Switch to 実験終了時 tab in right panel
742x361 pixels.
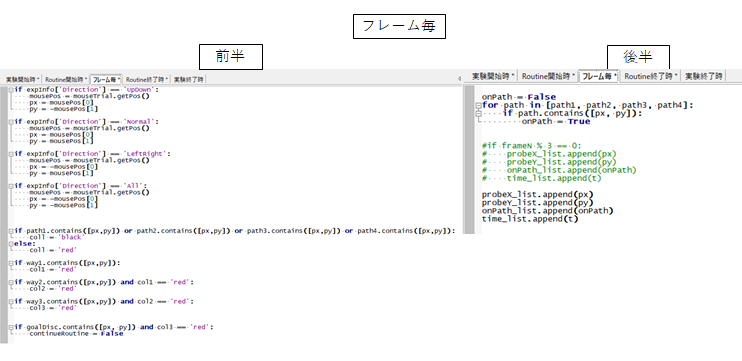click(x=704, y=76)
